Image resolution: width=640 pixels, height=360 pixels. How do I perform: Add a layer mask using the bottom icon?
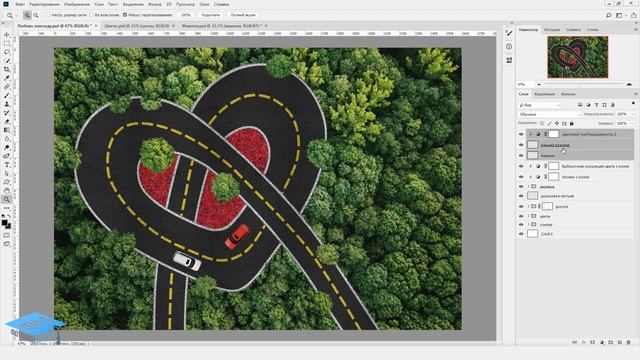593,342
